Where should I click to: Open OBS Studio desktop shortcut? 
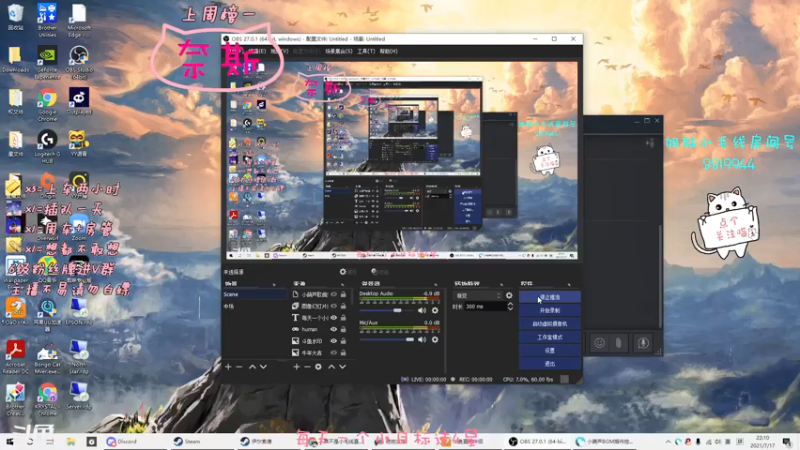coord(79,61)
